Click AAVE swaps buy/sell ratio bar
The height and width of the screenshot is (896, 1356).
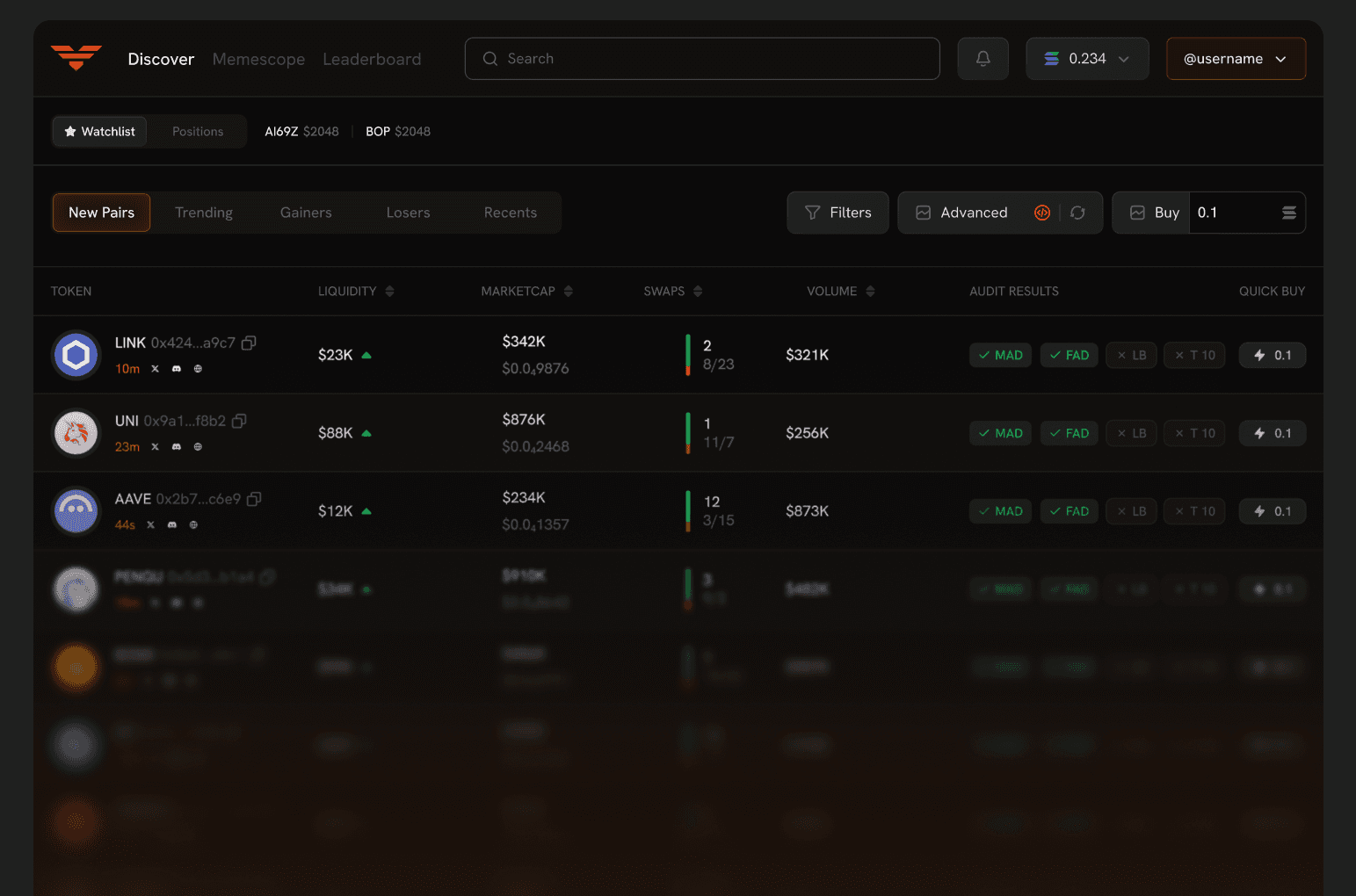[688, 511]
